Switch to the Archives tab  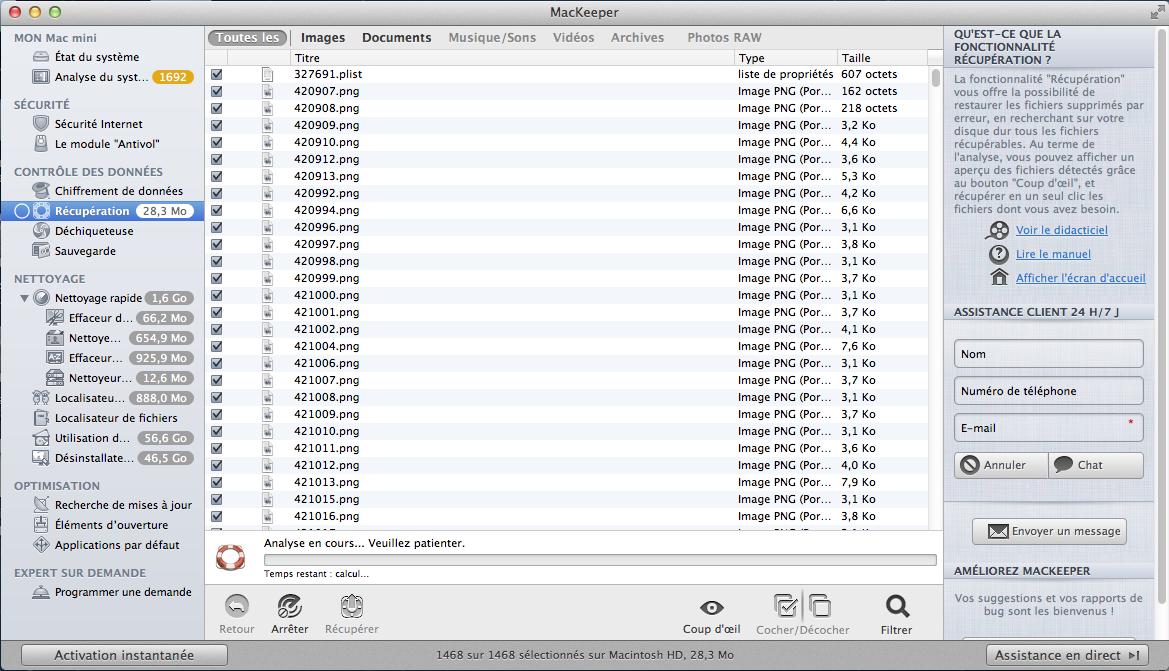pos(637,37)
